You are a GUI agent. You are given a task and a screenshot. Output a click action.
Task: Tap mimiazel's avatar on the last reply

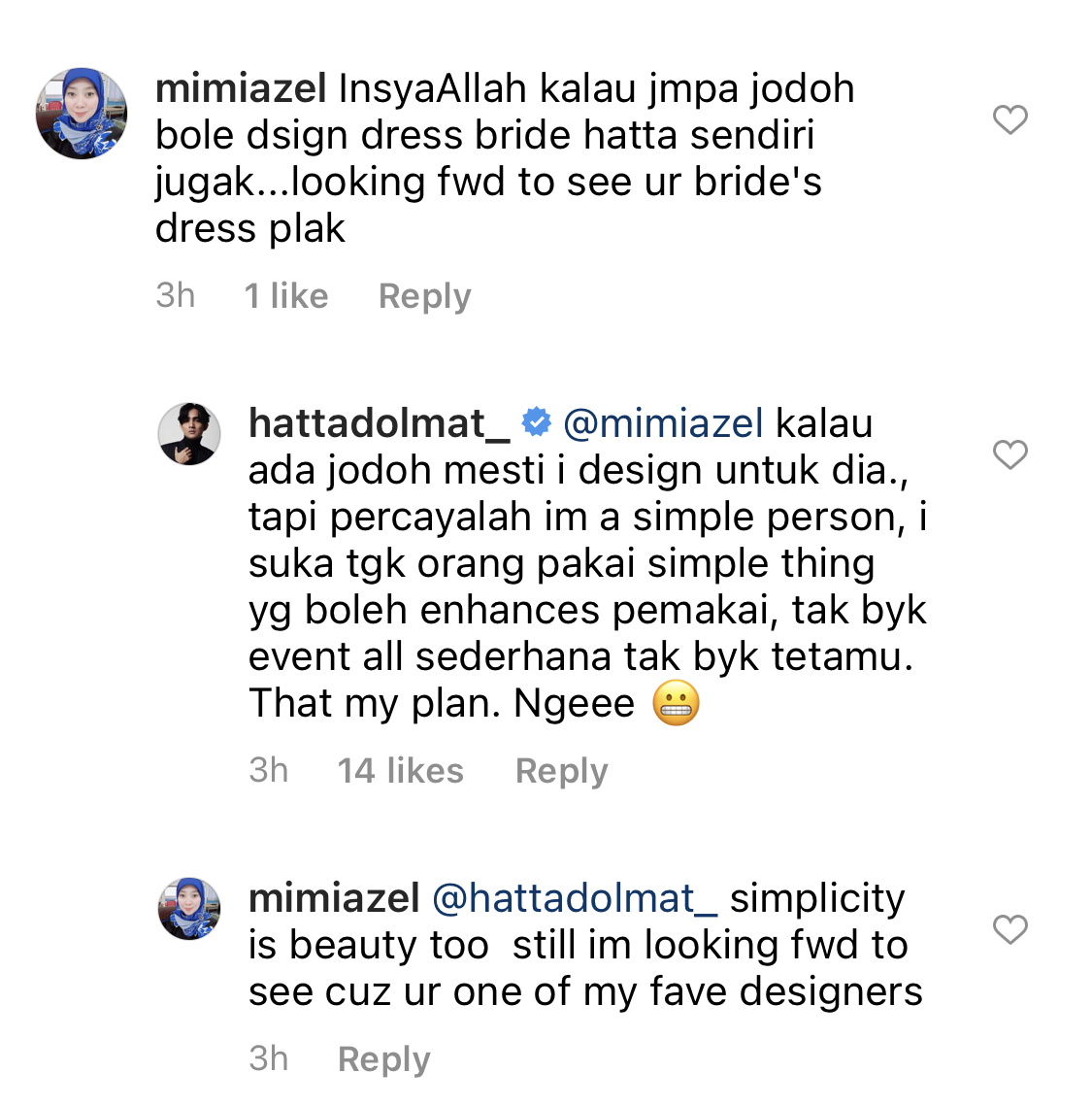coord(189,909)
